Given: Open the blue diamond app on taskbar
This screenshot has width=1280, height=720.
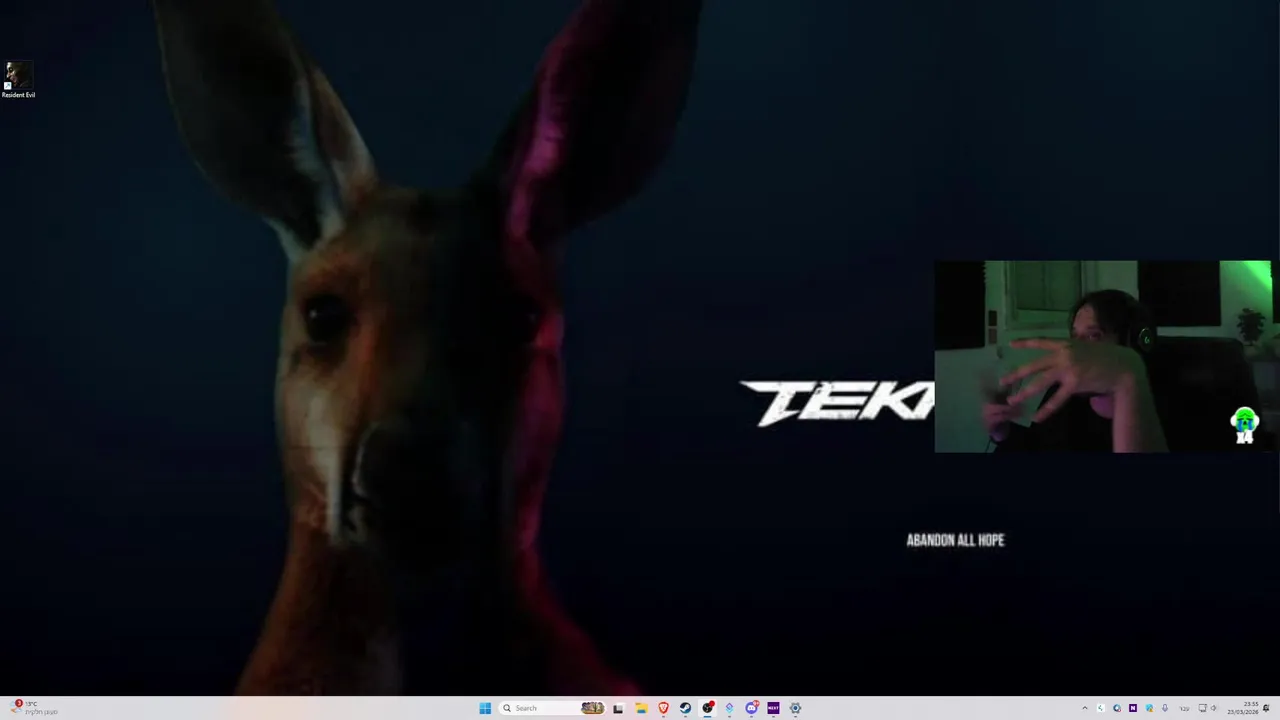Looking at the screenshot, I should point(729,708).
